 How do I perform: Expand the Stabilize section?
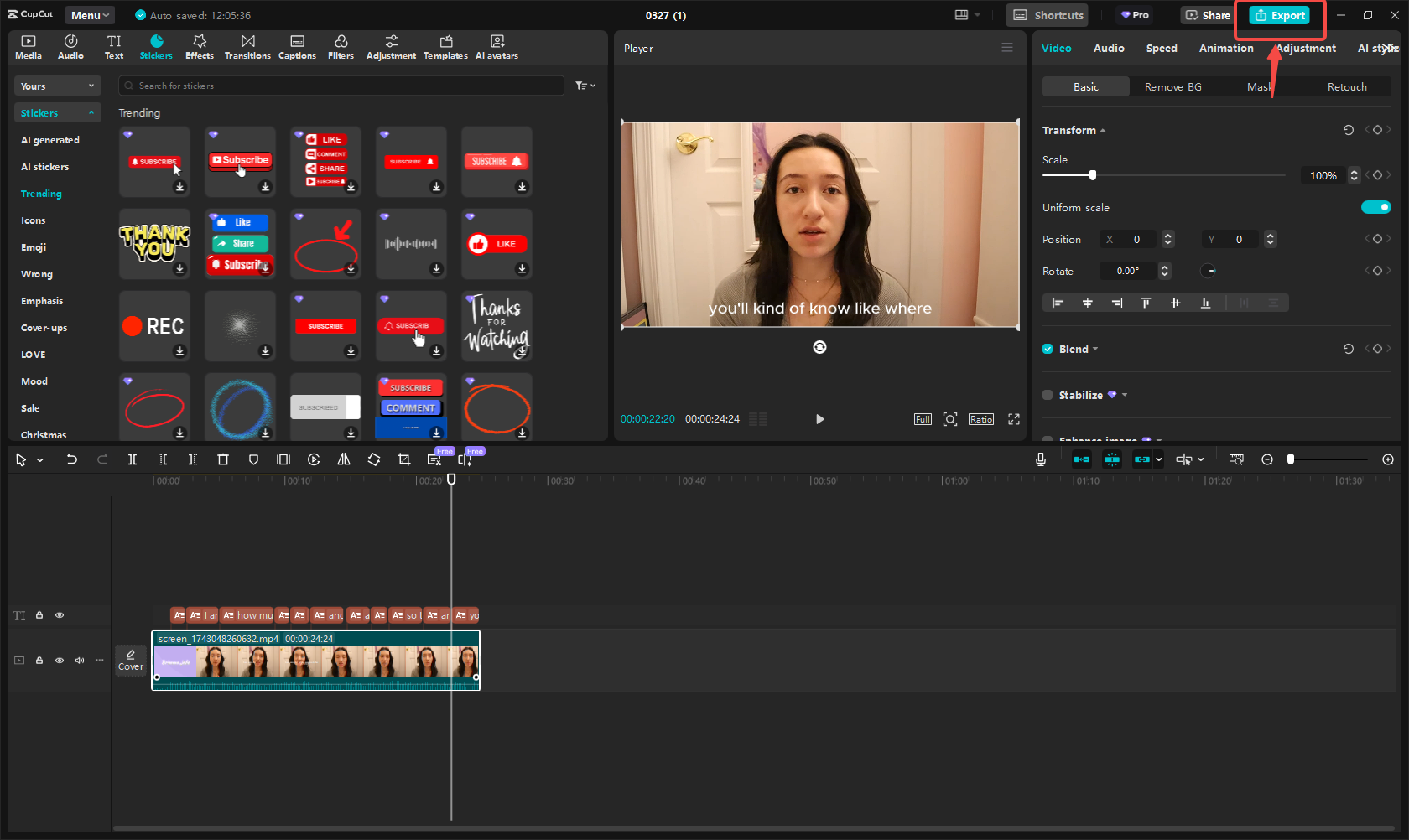point(1126,395)
